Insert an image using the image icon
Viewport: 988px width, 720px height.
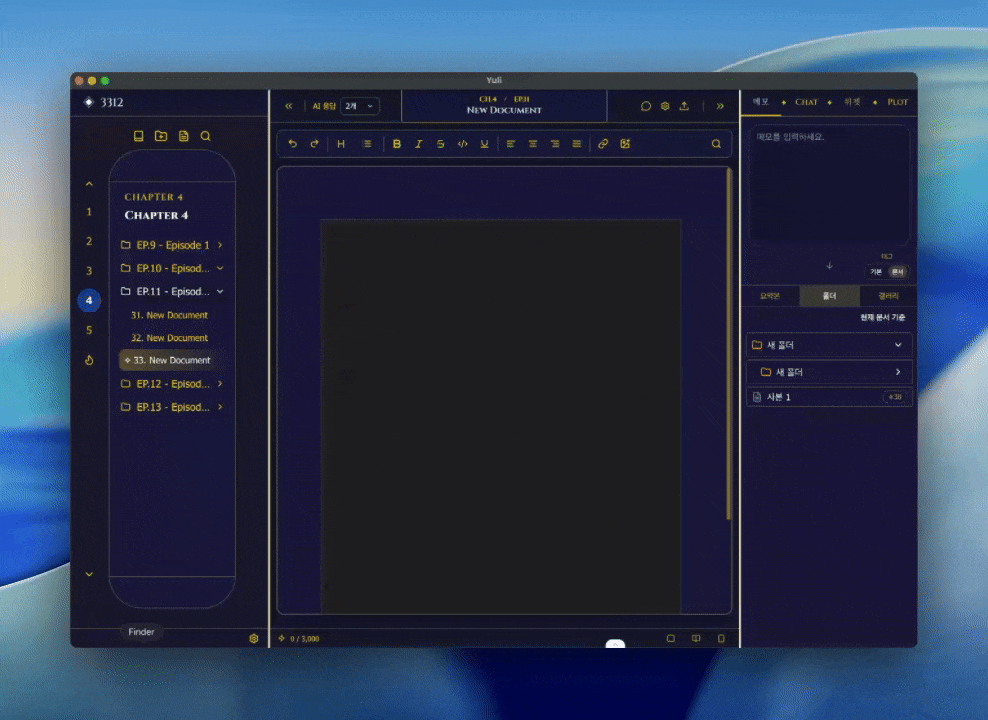[x=625, y=144]
